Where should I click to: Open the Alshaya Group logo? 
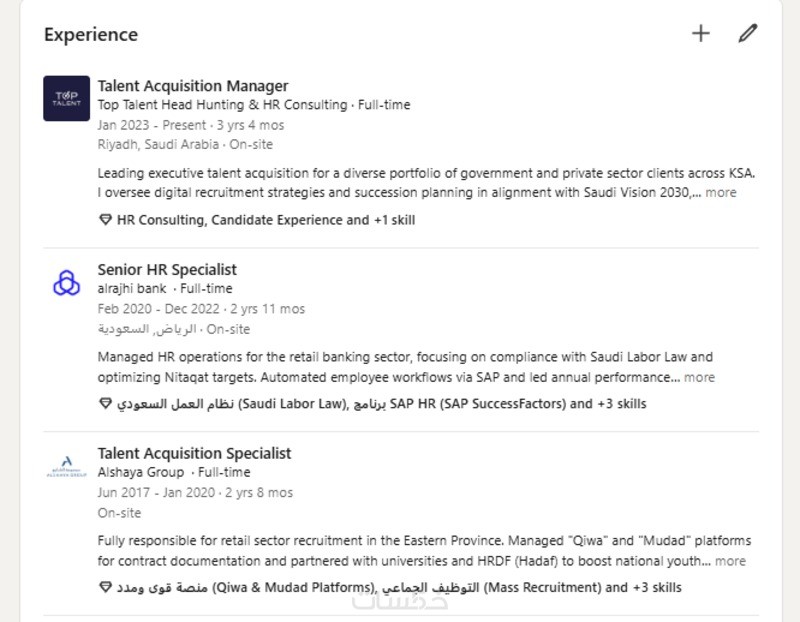click(x=66, y=467)
